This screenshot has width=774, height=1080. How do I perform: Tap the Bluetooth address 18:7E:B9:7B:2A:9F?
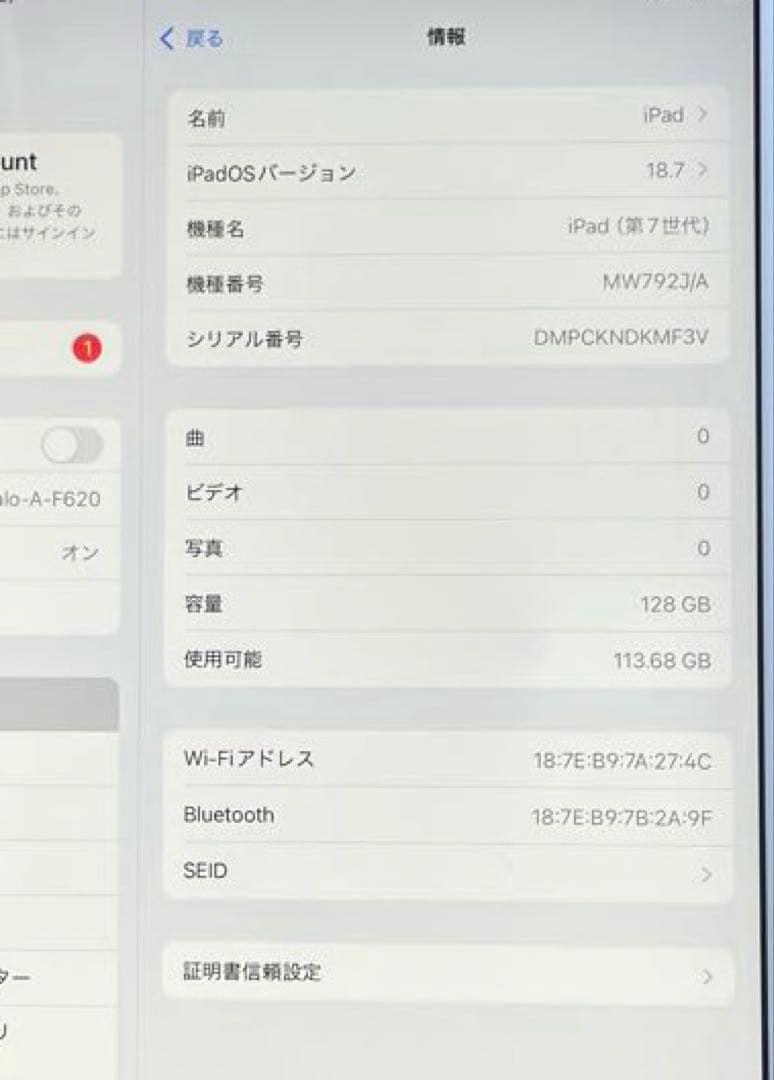(x=621, y=818)
